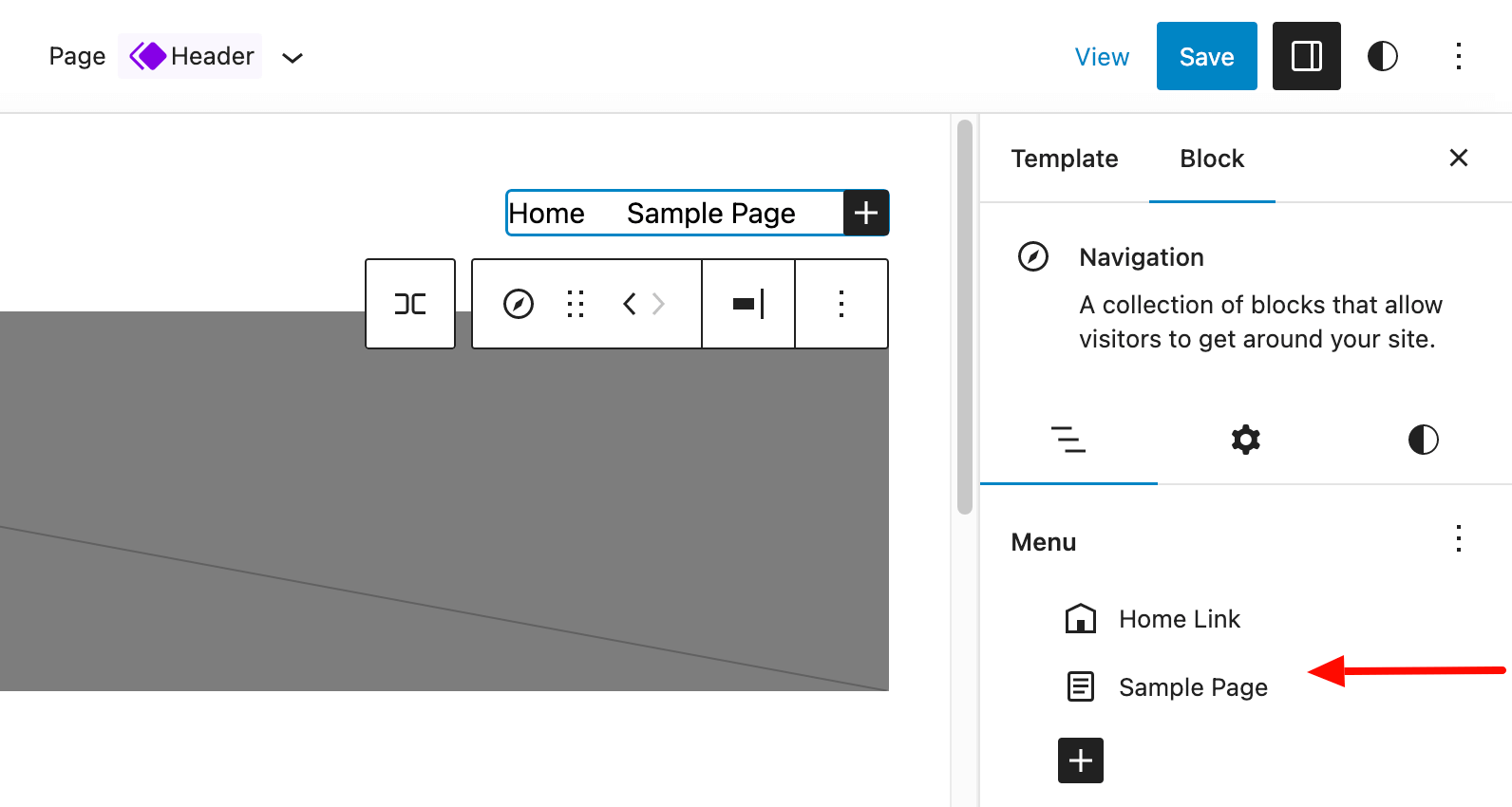
Task: Open the List View tab in block panel
Action: pos(1068,440)
